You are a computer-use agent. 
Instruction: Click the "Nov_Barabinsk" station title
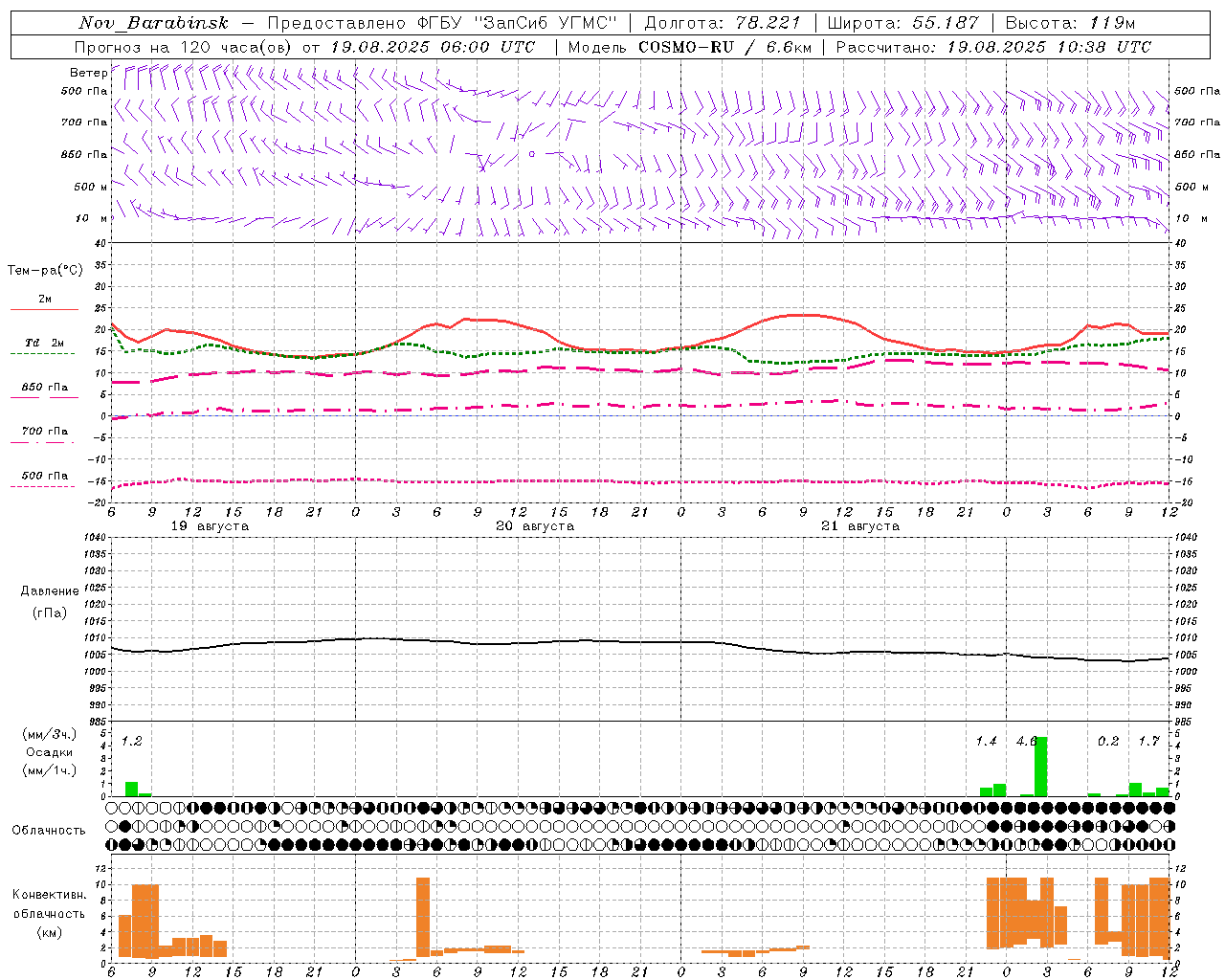coord(154,23)
